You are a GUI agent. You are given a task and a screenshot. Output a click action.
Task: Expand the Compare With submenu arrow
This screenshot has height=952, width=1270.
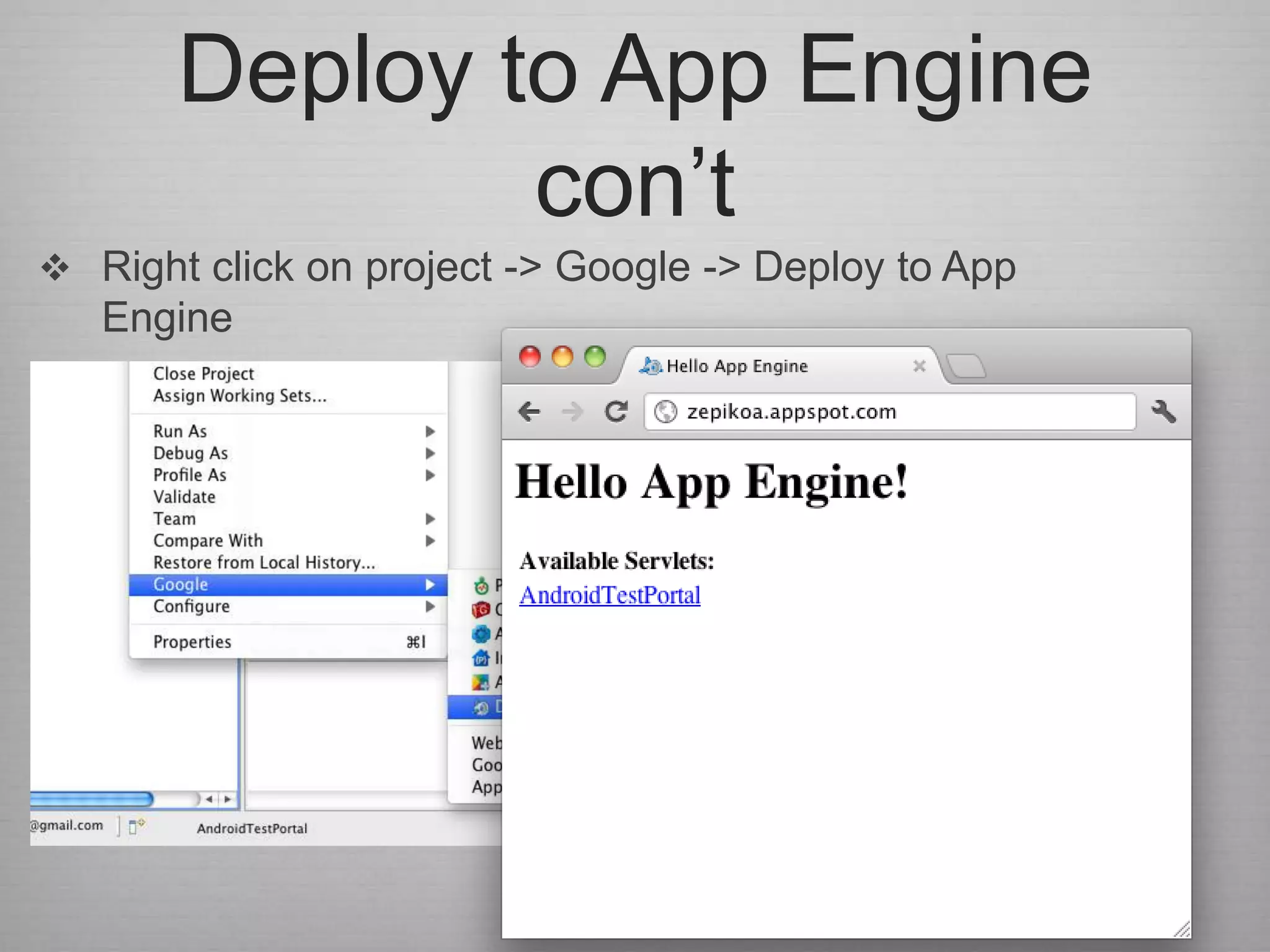pyautogui.click(x=430, y=540)
